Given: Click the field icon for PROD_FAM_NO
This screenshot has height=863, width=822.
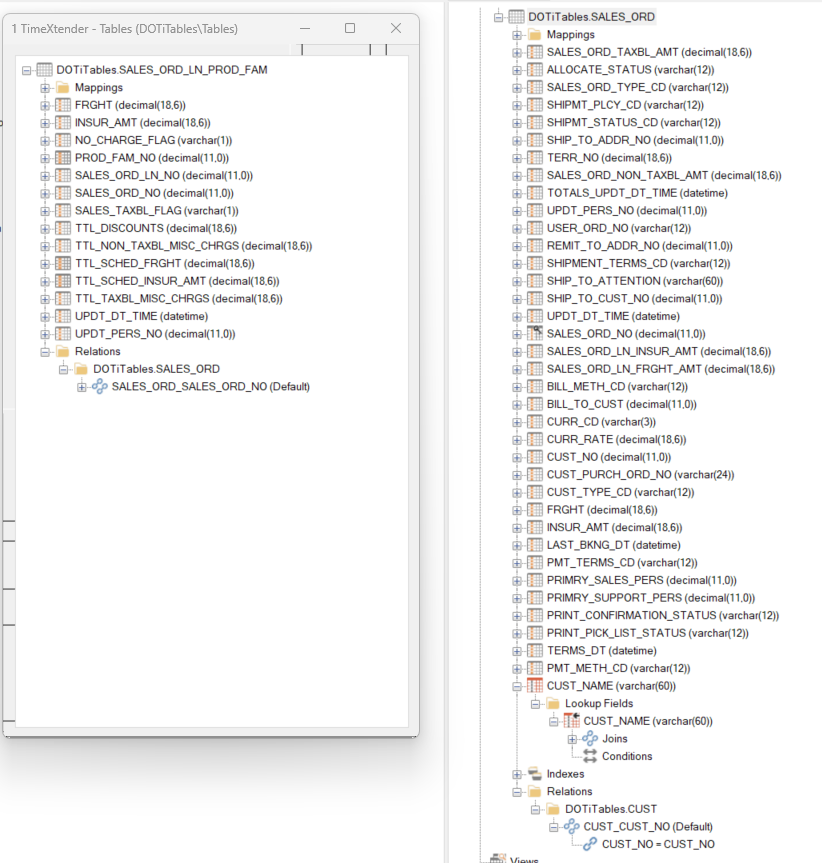Looking at the screenshot, I should point(63,158).
